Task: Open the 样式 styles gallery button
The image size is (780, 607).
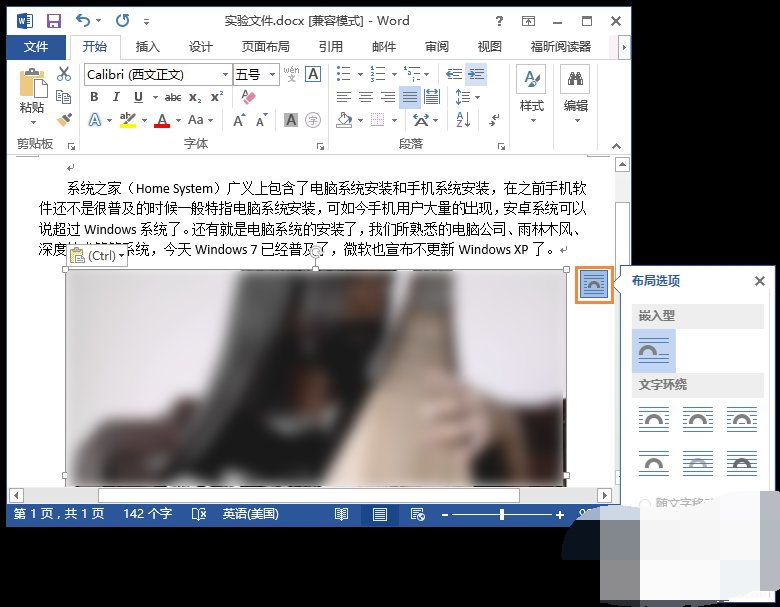Action: (531, 92)
